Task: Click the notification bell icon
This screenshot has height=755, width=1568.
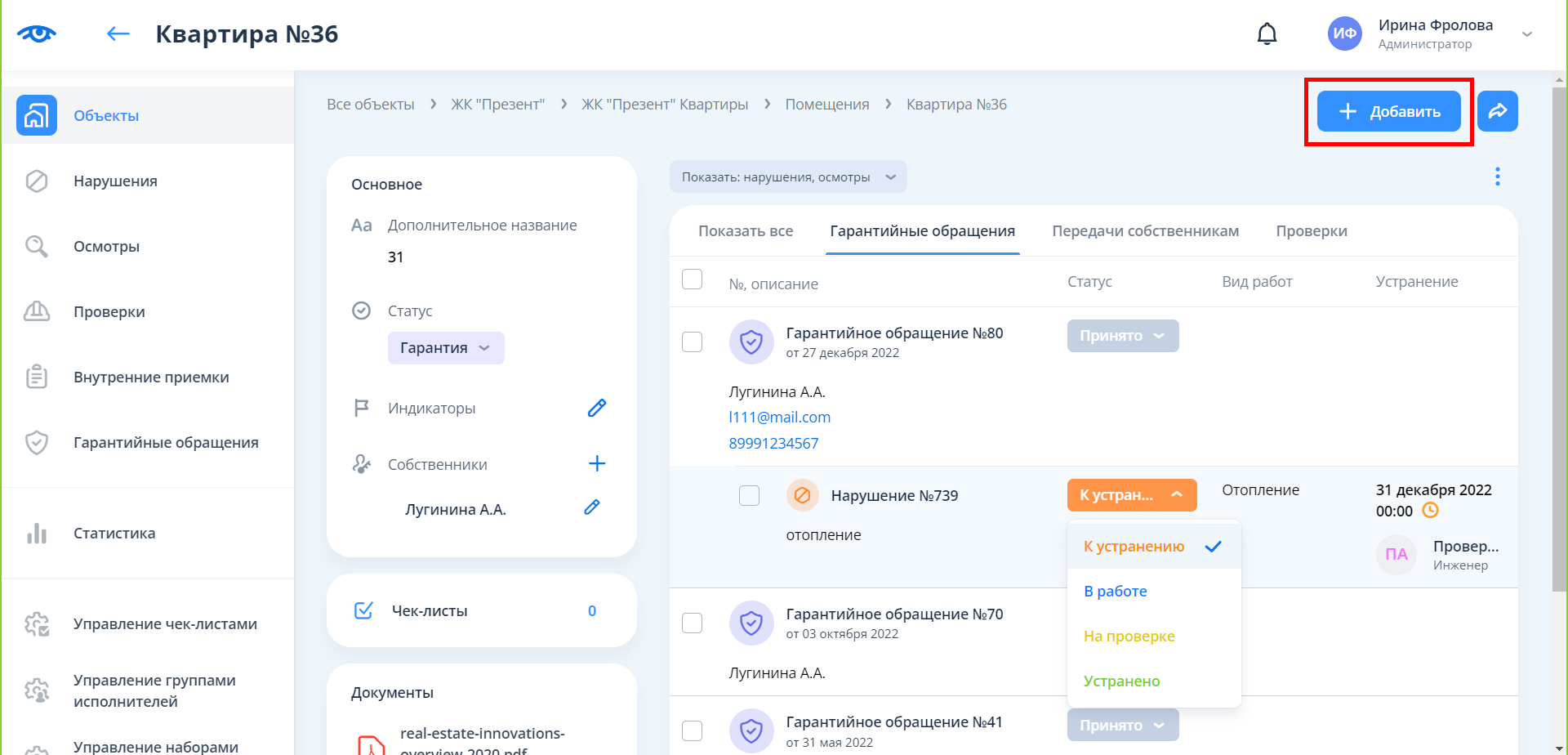Action: click(1267, 34)
